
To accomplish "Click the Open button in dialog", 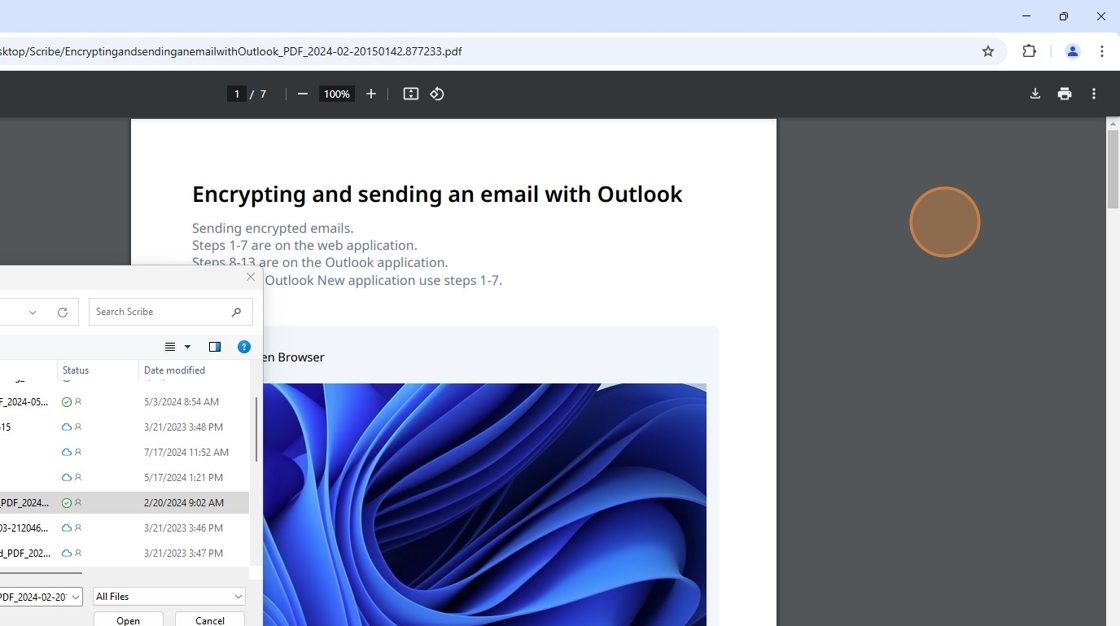I will pos(129,620).
